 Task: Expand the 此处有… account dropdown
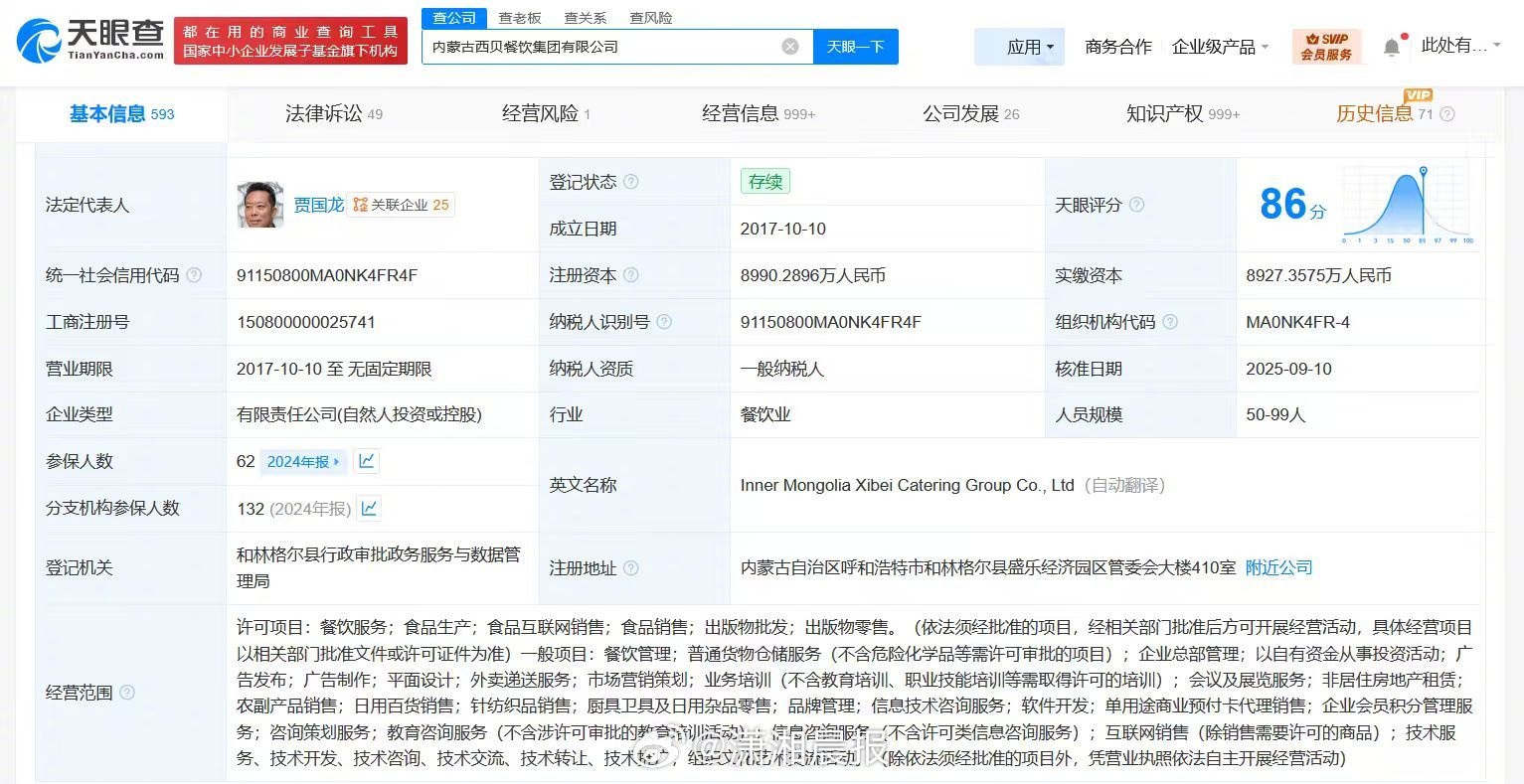[x=1460, y=46]
